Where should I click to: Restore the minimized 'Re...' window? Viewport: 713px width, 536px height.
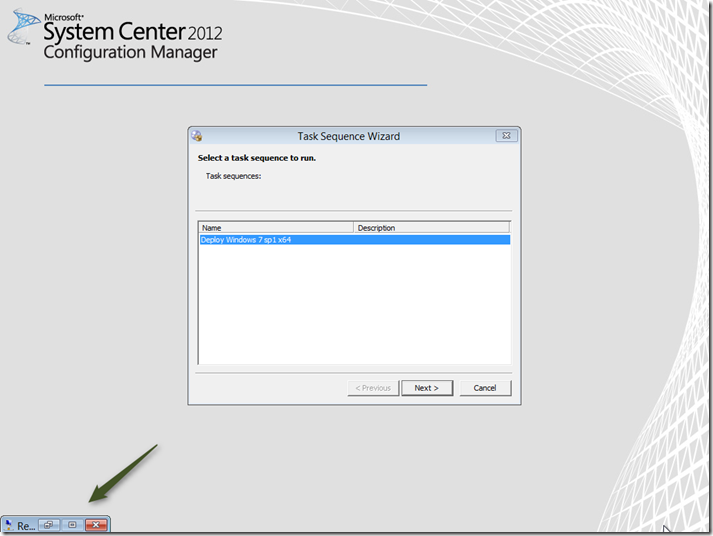click(x=49, y=525)
